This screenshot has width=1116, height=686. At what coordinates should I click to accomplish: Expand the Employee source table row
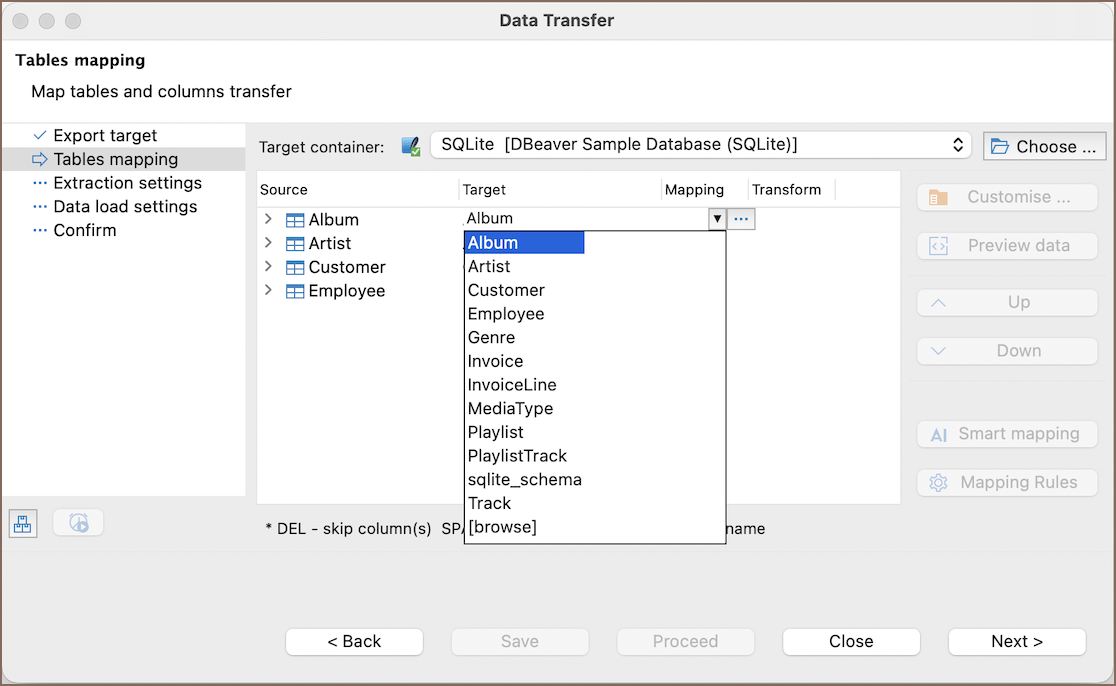click(268, 291)
